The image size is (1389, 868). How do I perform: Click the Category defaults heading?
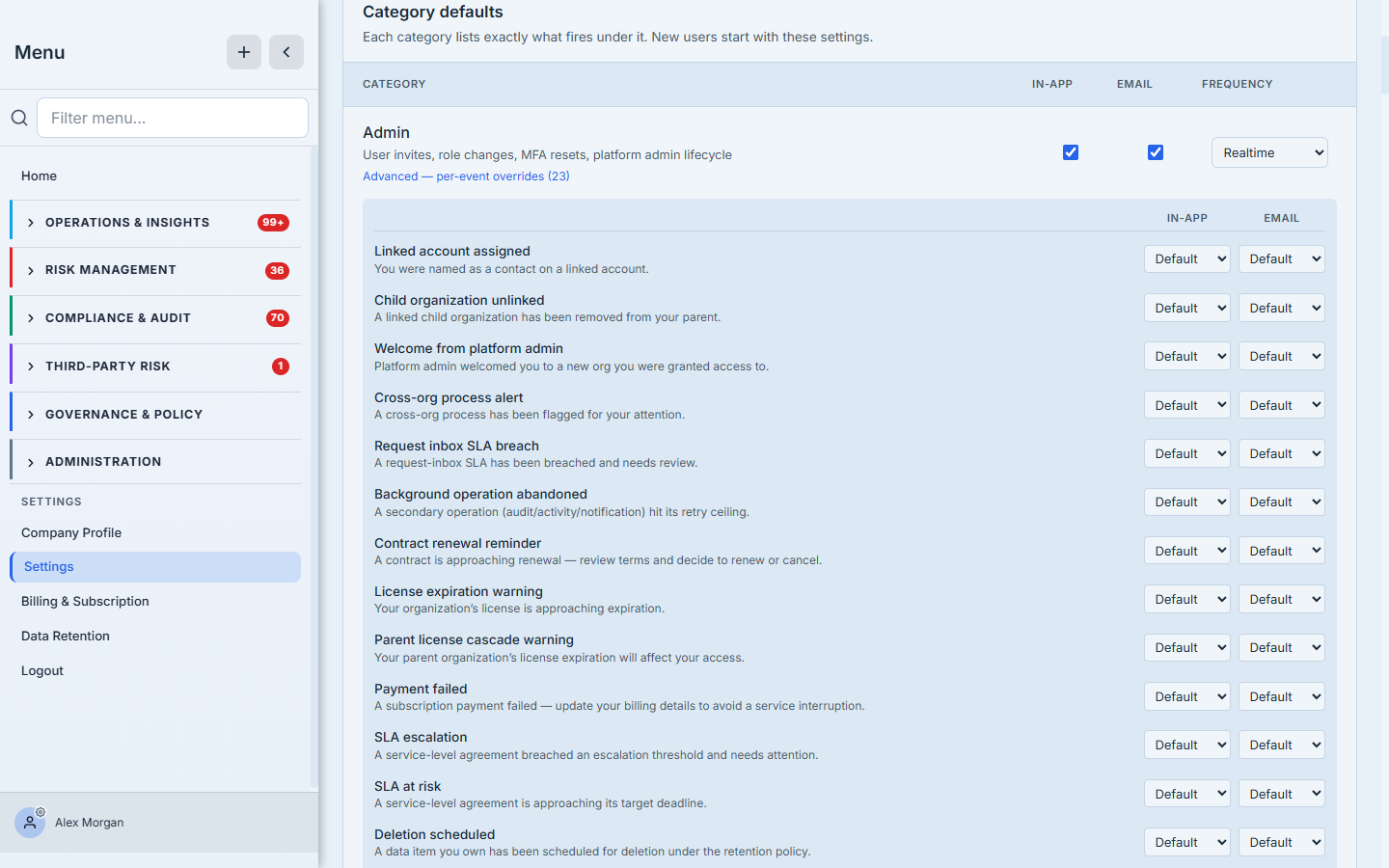point(433,12)
